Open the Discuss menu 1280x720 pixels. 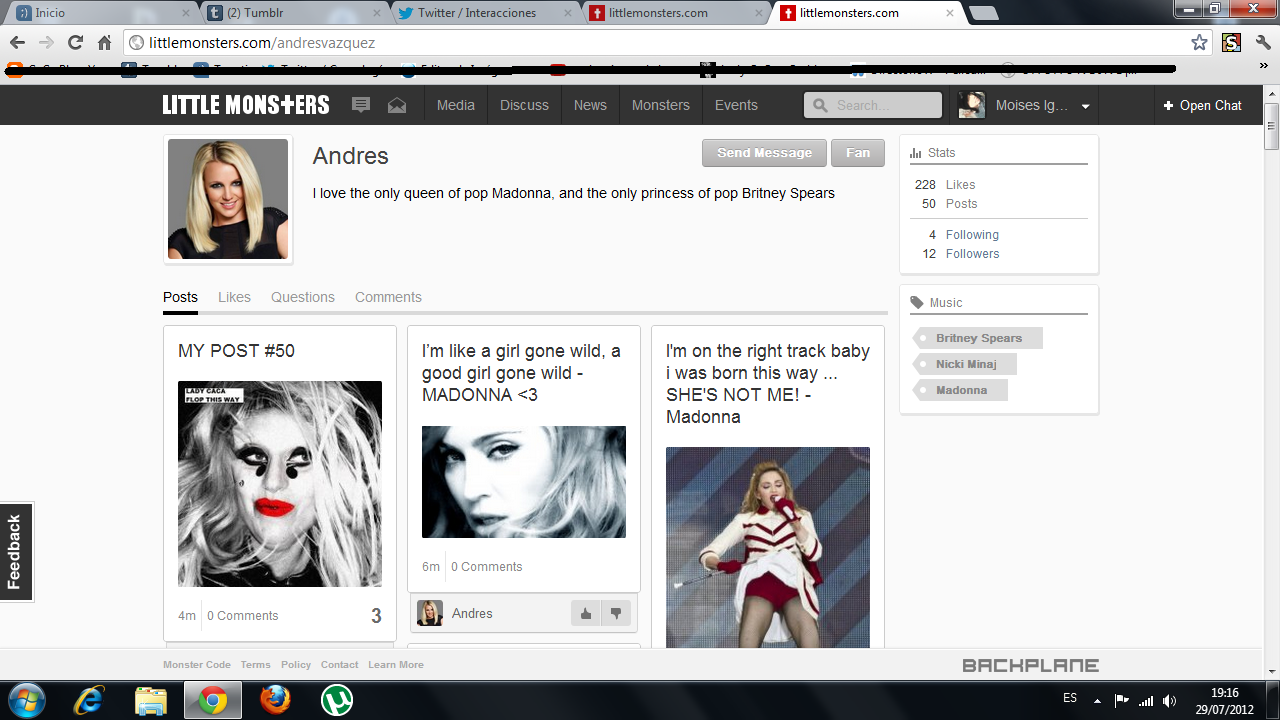[x=524, y=105]
